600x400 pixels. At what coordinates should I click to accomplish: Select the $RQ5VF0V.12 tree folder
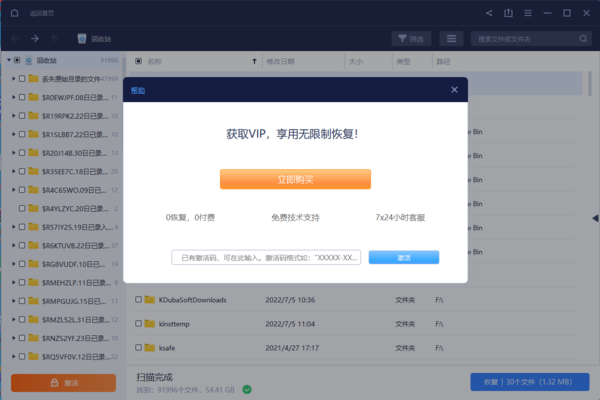tap(76, 357)
